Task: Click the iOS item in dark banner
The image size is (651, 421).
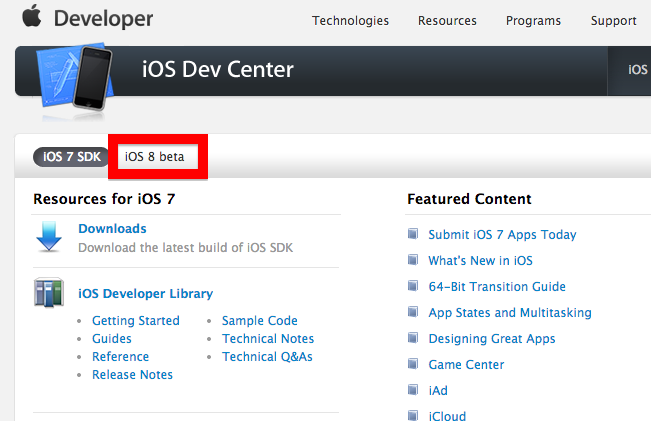Action: coord(638,69)
